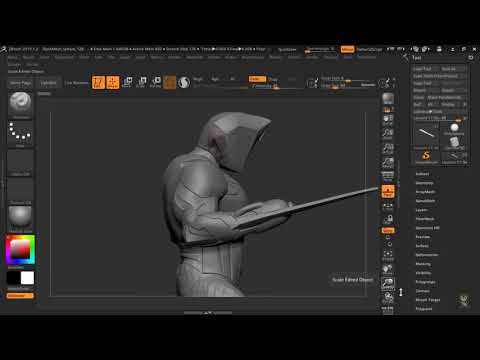Image resolution: width=480 pixels, height=360 pixels.
Task: Click the Scale Edited Object icon
Action: [388, 283]
